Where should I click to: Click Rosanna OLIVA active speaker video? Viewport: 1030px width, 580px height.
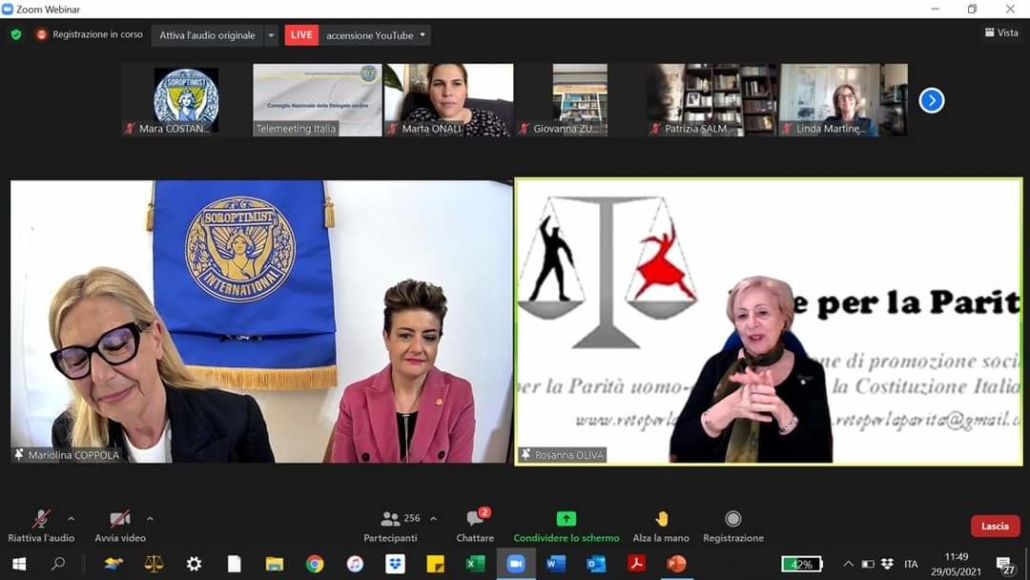click(x=769, y=322)
